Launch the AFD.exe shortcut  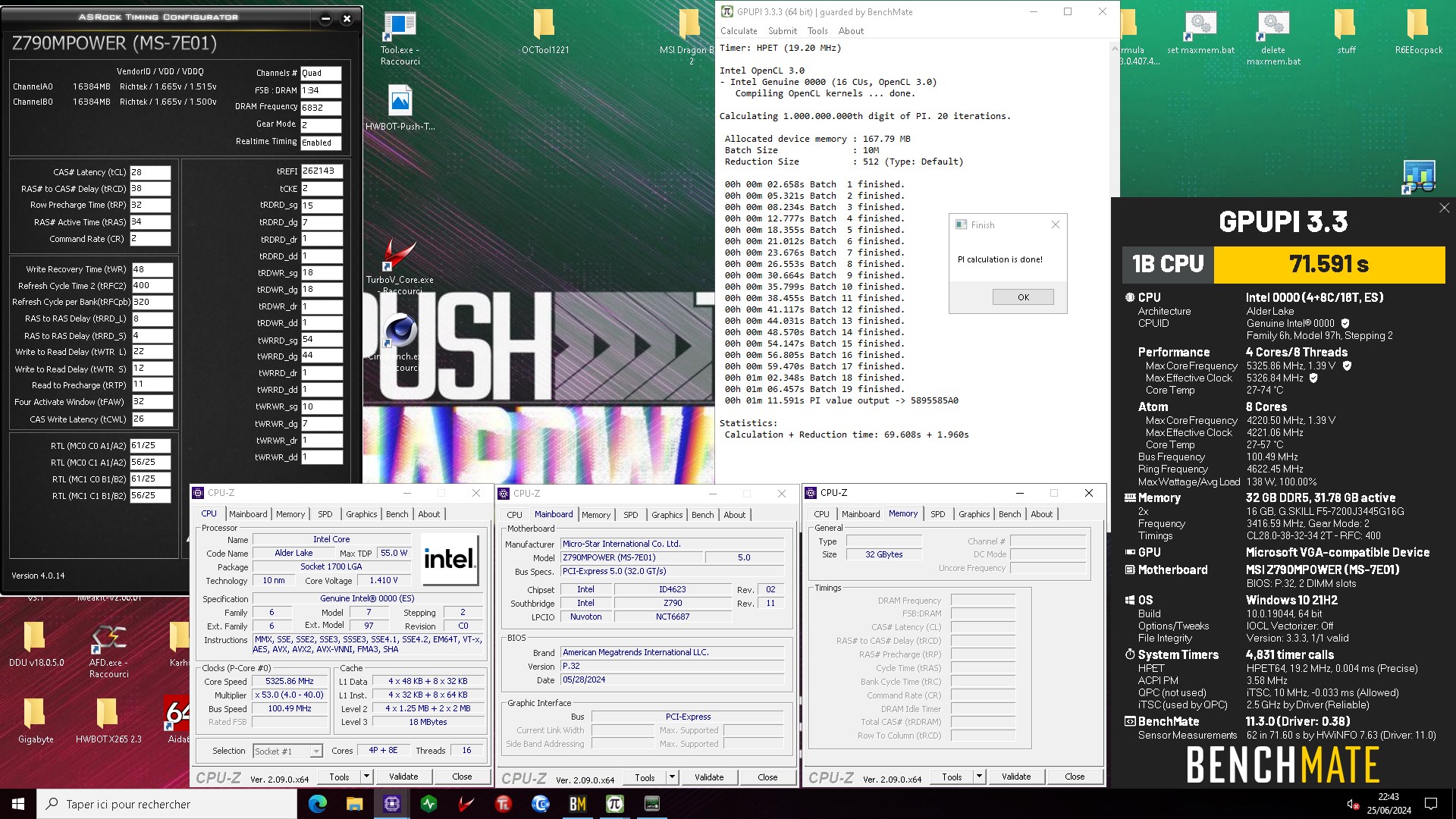tap(108, 651)
